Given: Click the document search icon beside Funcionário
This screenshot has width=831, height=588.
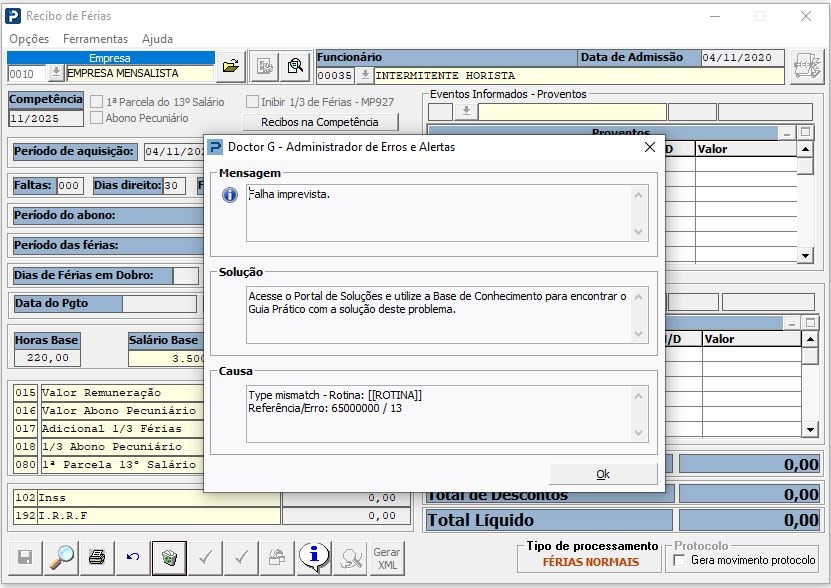Looking at the screenshot, I should (295, 66).
